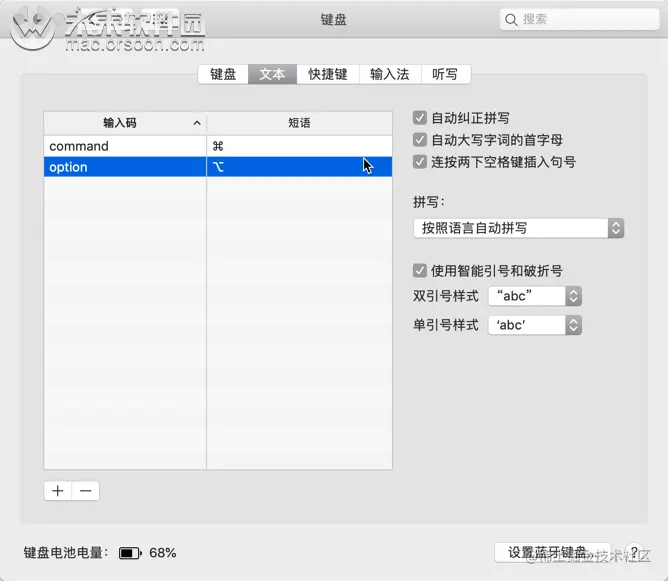Toggle 使用智能引号和破折号 checkbox

coord(420,270)
